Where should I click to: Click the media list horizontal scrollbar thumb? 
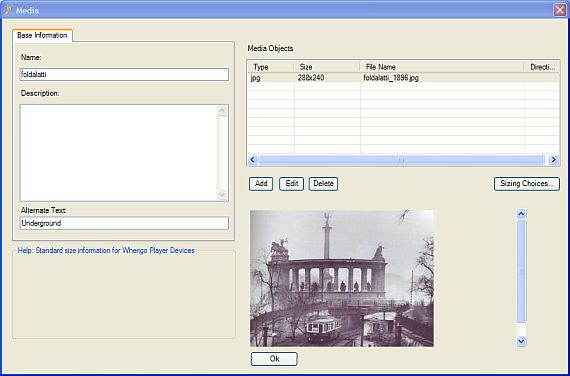(401, 160)
